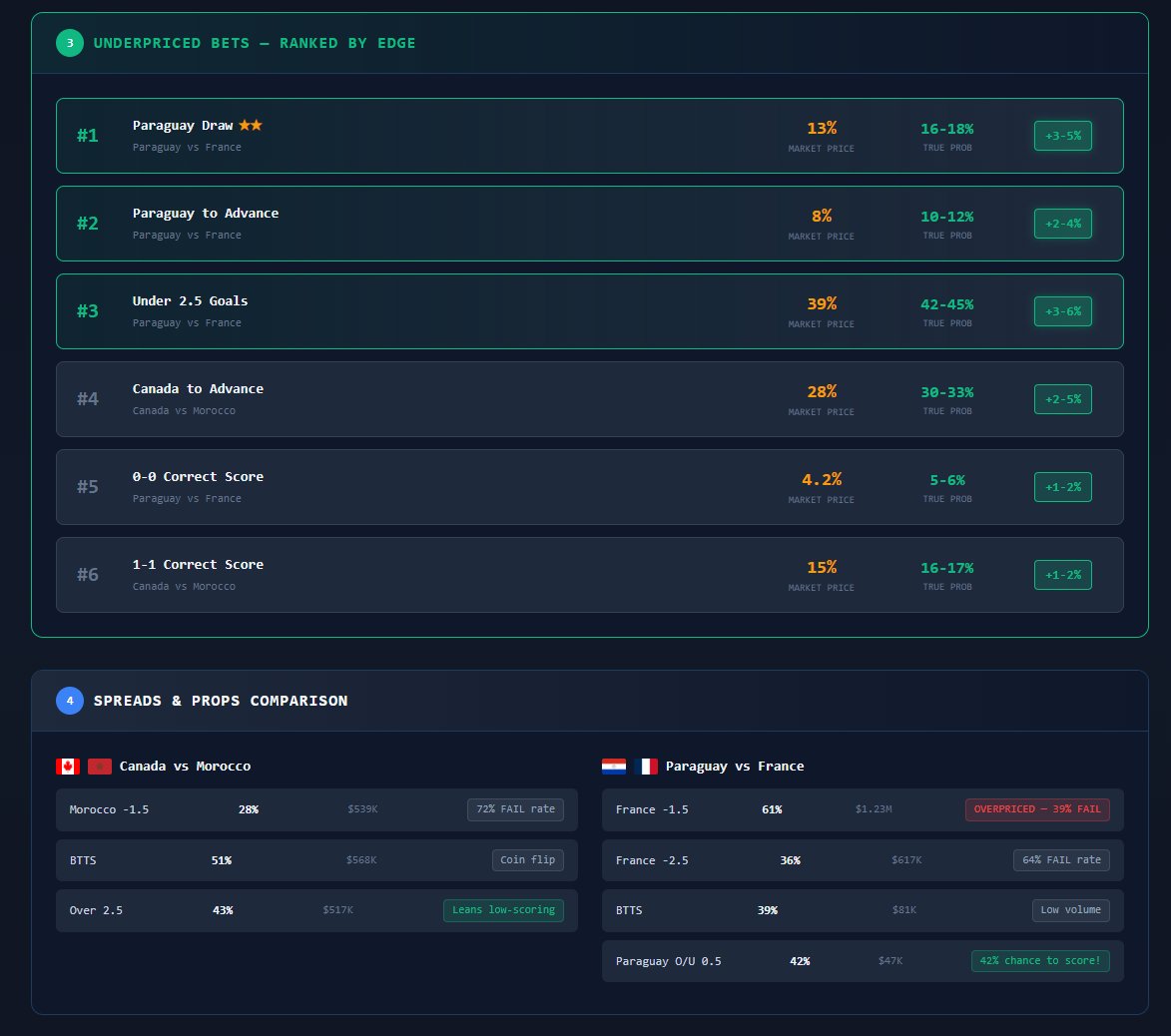Click the Spreads & Props Comparison heading
Image resolution: width=1171 pixels, height=1036 pixels.
tap(221, 701)
